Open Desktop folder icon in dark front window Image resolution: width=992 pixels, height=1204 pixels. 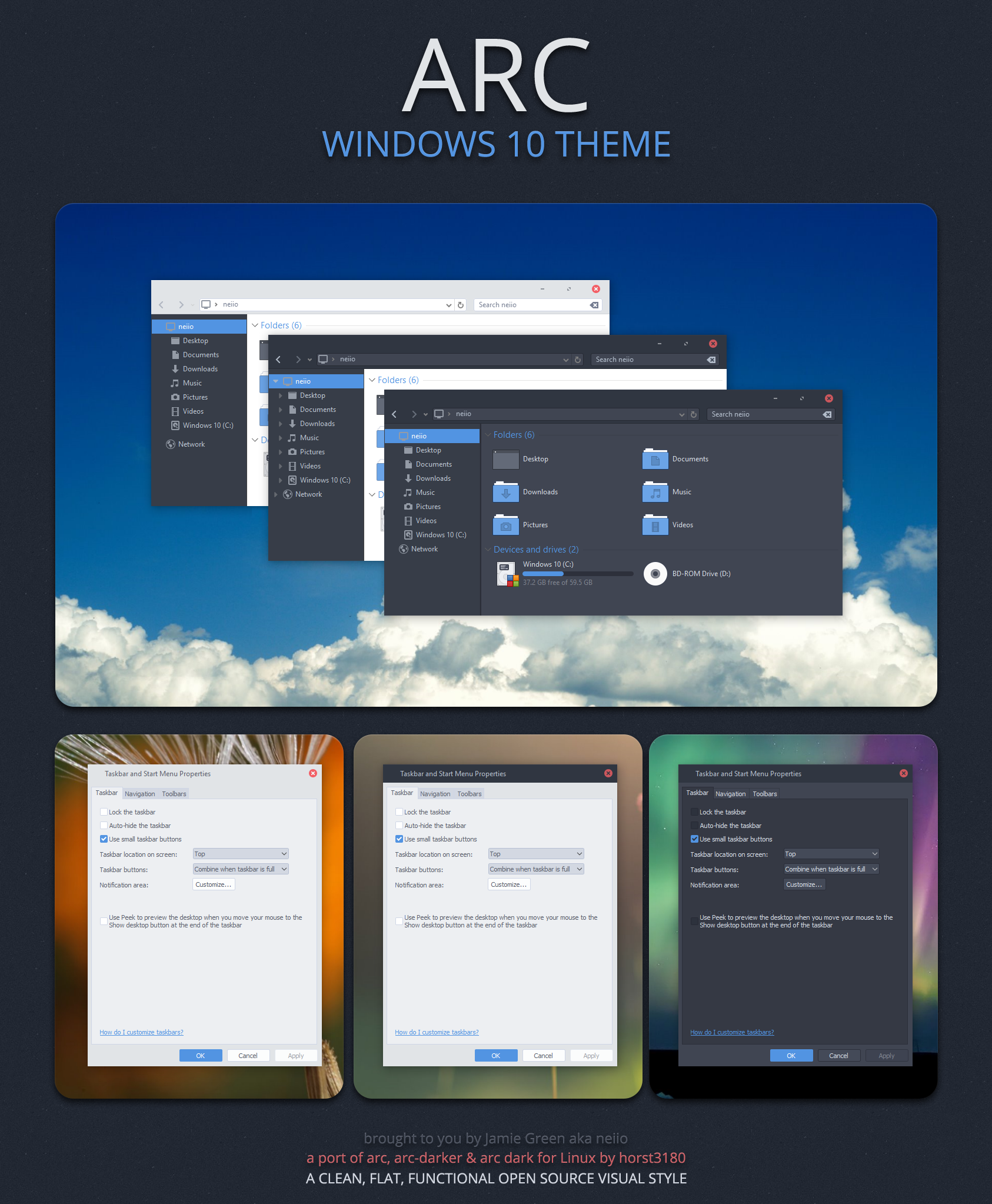(x=506, y=459)
